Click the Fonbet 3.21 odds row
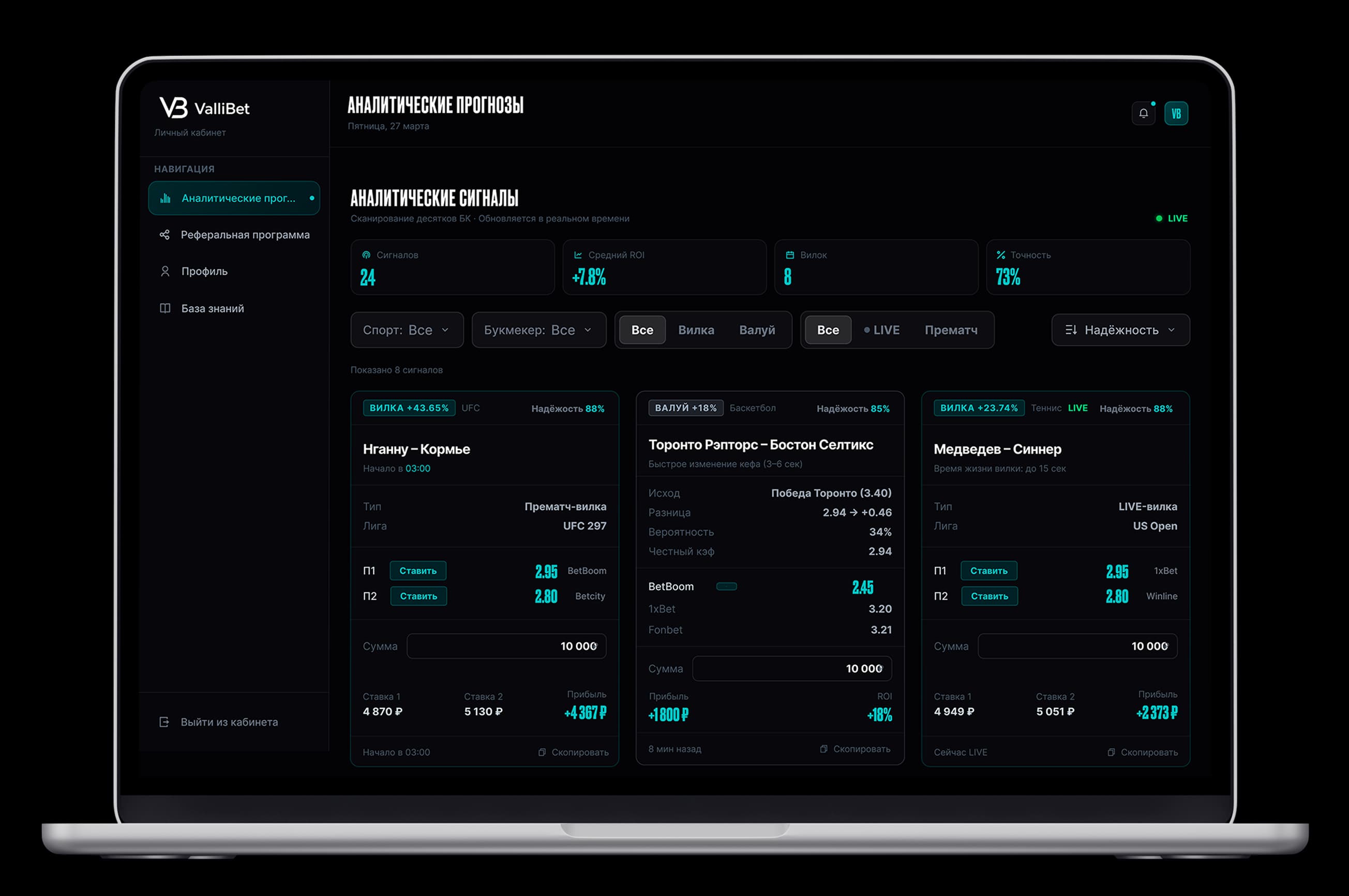1349x896 pixels. (x=770, y=630)
